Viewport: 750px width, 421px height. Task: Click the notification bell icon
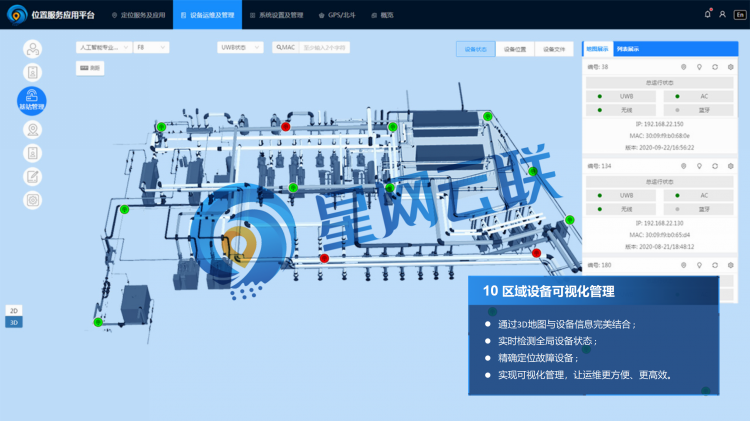pyautogui.click(x=709, y=15)
